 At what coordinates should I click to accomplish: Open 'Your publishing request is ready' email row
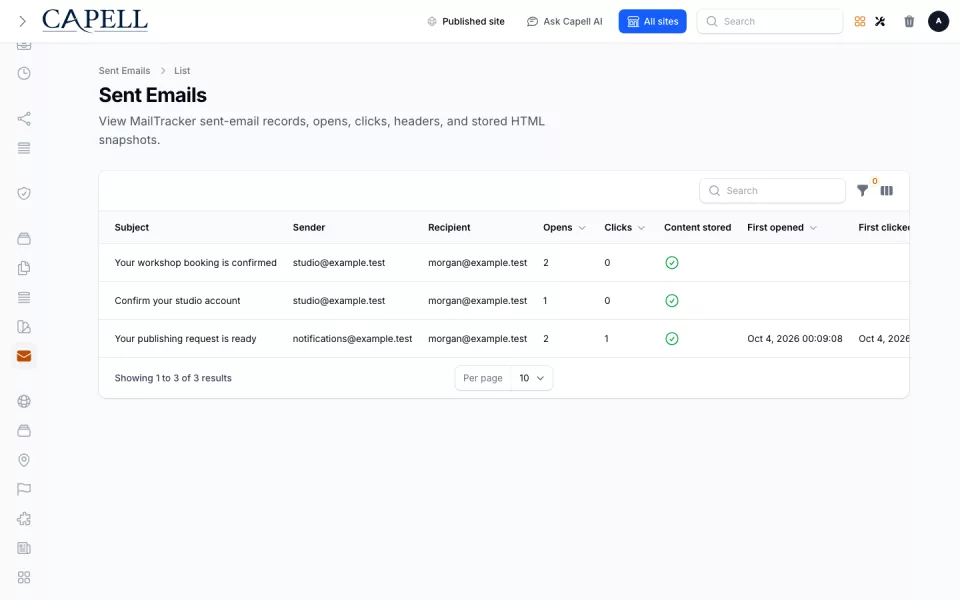[503, 339]
